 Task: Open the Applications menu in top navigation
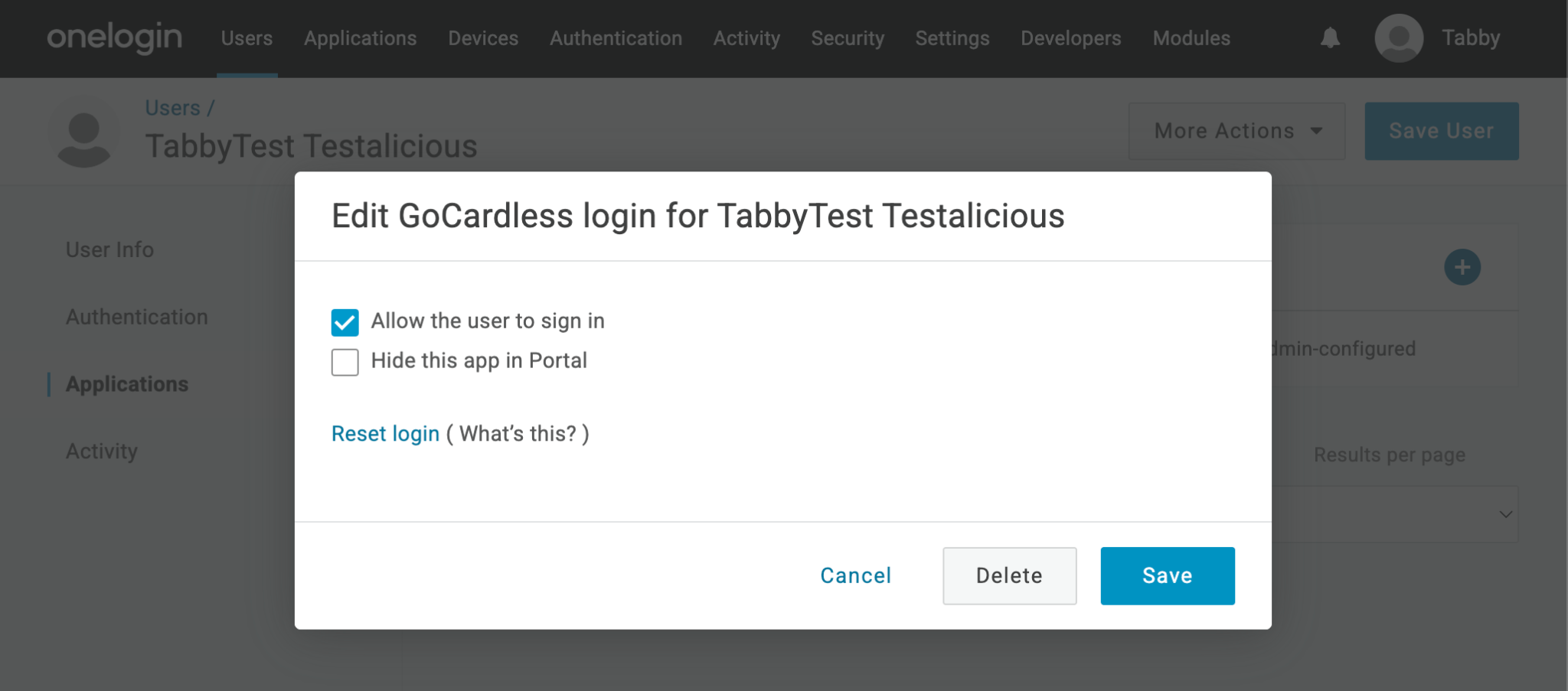[360, 38]
